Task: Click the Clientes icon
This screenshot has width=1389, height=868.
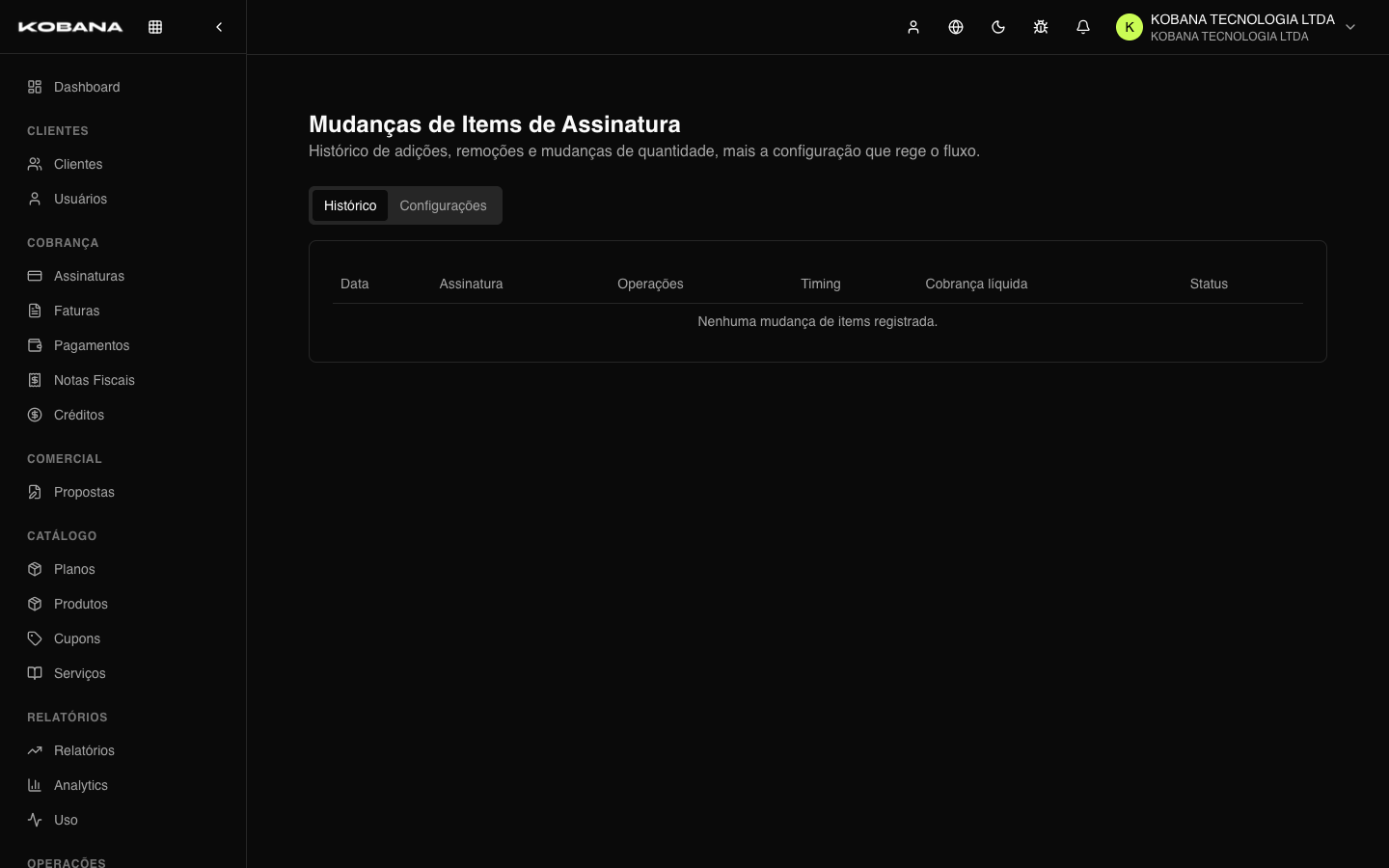Action: (x=35, y=164)
